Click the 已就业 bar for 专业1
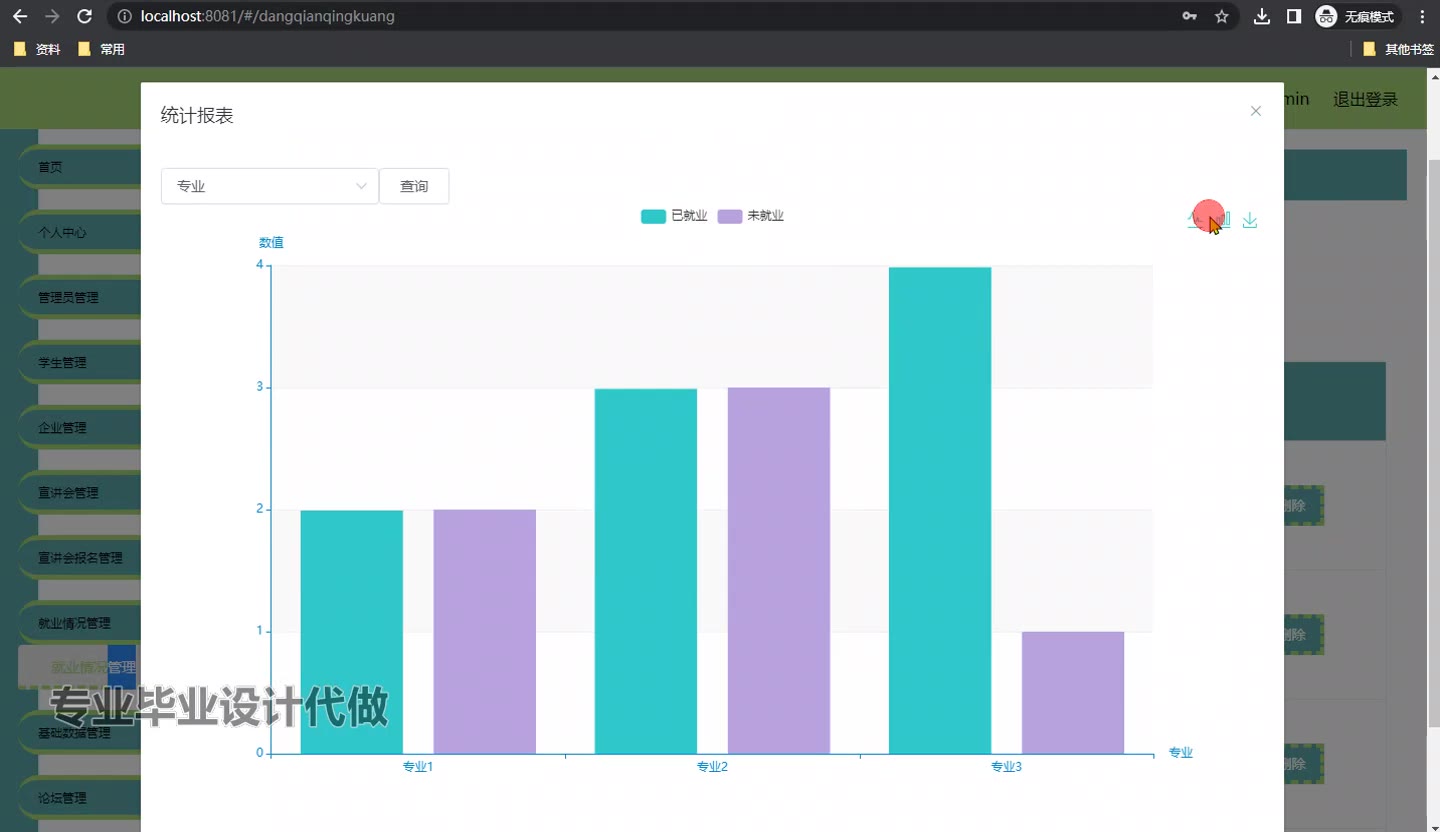The width and height of the screenshot is (1440, 832). pyautogui.click(x=352, y=632)
